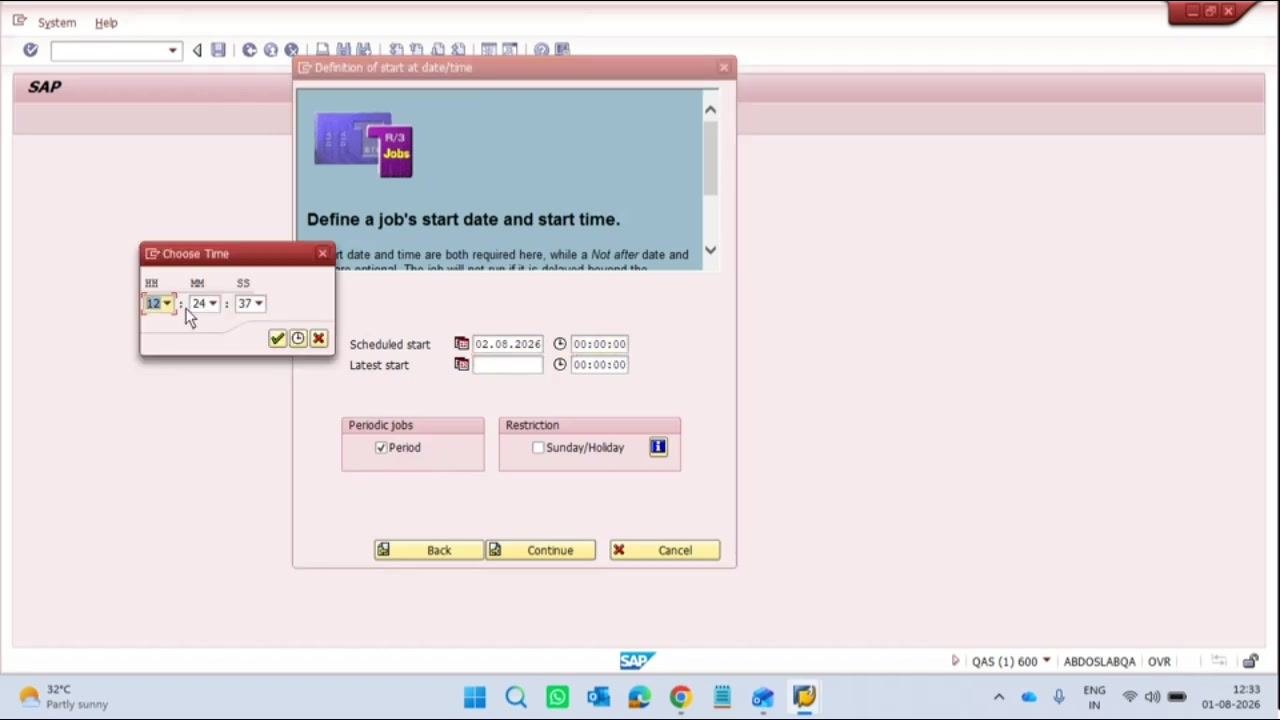Open the System menu
This screenshot has height=720, width=1280.
coord(57,22)
